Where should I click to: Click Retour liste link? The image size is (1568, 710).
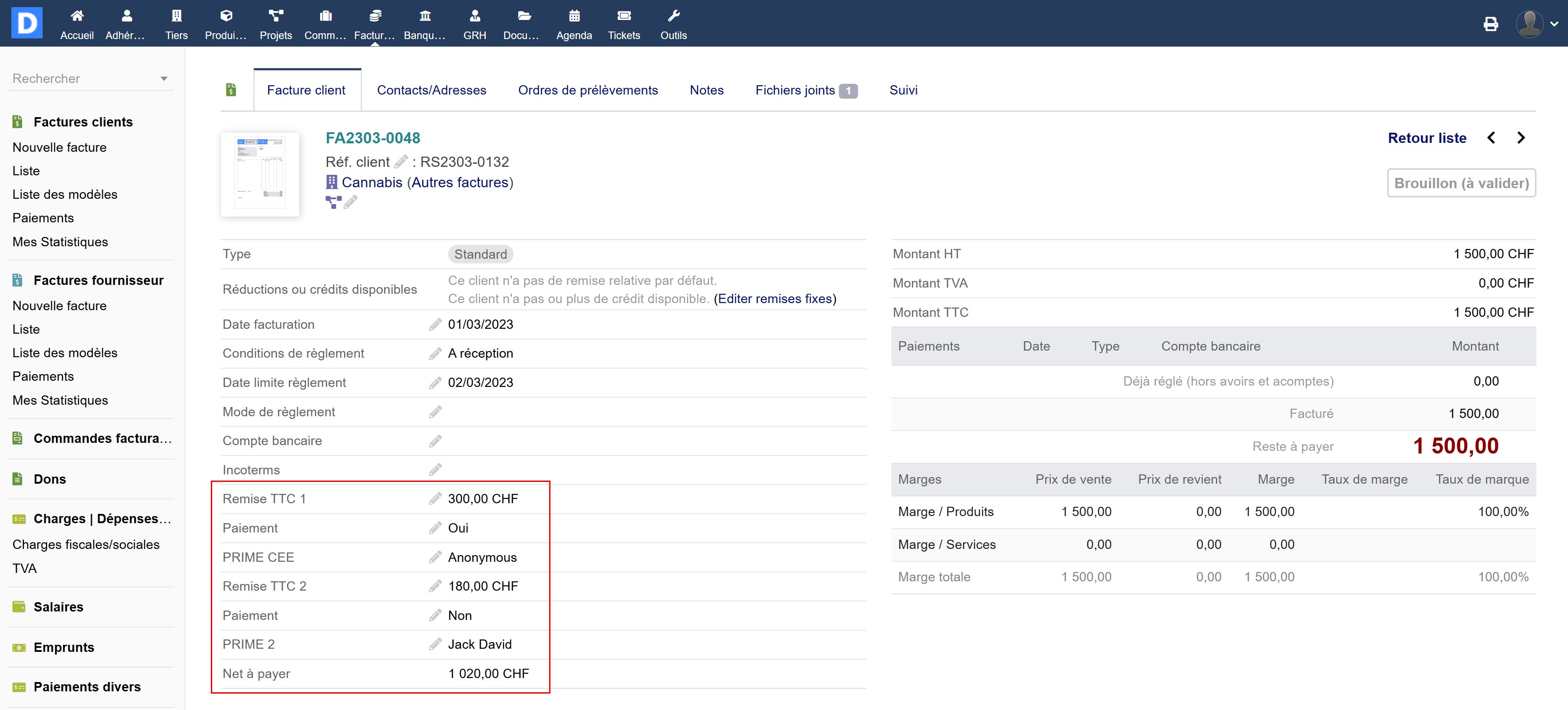(1426, 138)
